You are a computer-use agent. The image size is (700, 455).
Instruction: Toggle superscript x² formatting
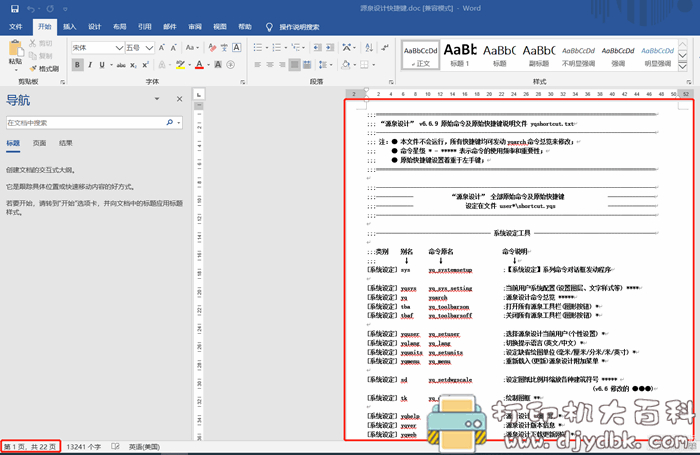coord(145,65)
